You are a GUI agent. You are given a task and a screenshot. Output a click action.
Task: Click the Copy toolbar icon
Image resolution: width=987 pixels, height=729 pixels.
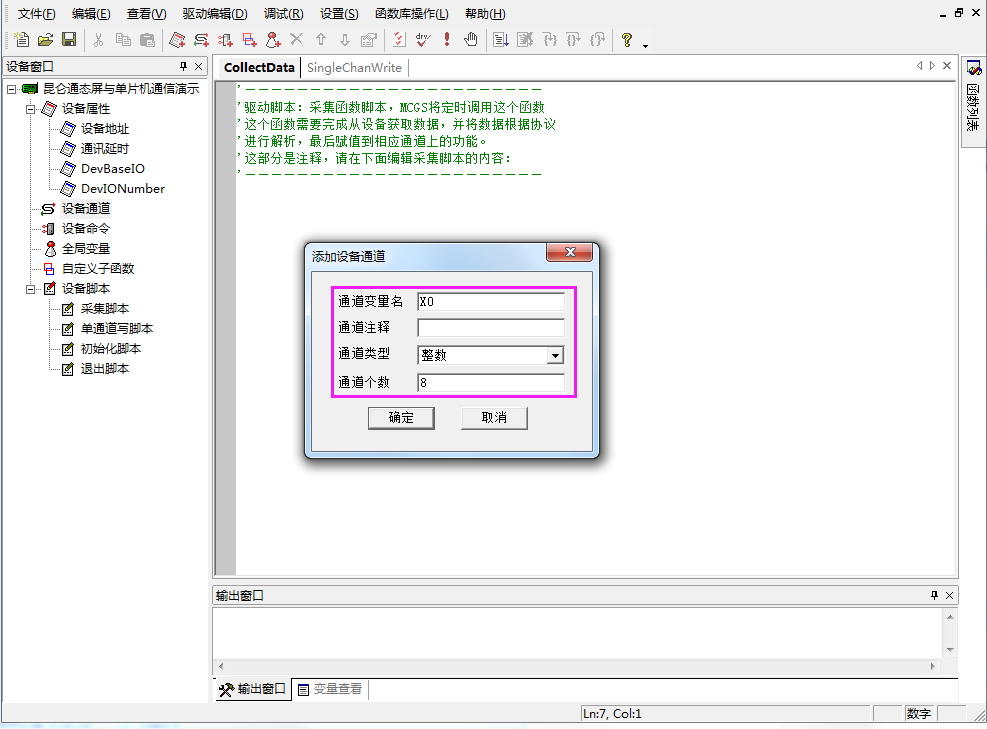[x=123, y=40]
